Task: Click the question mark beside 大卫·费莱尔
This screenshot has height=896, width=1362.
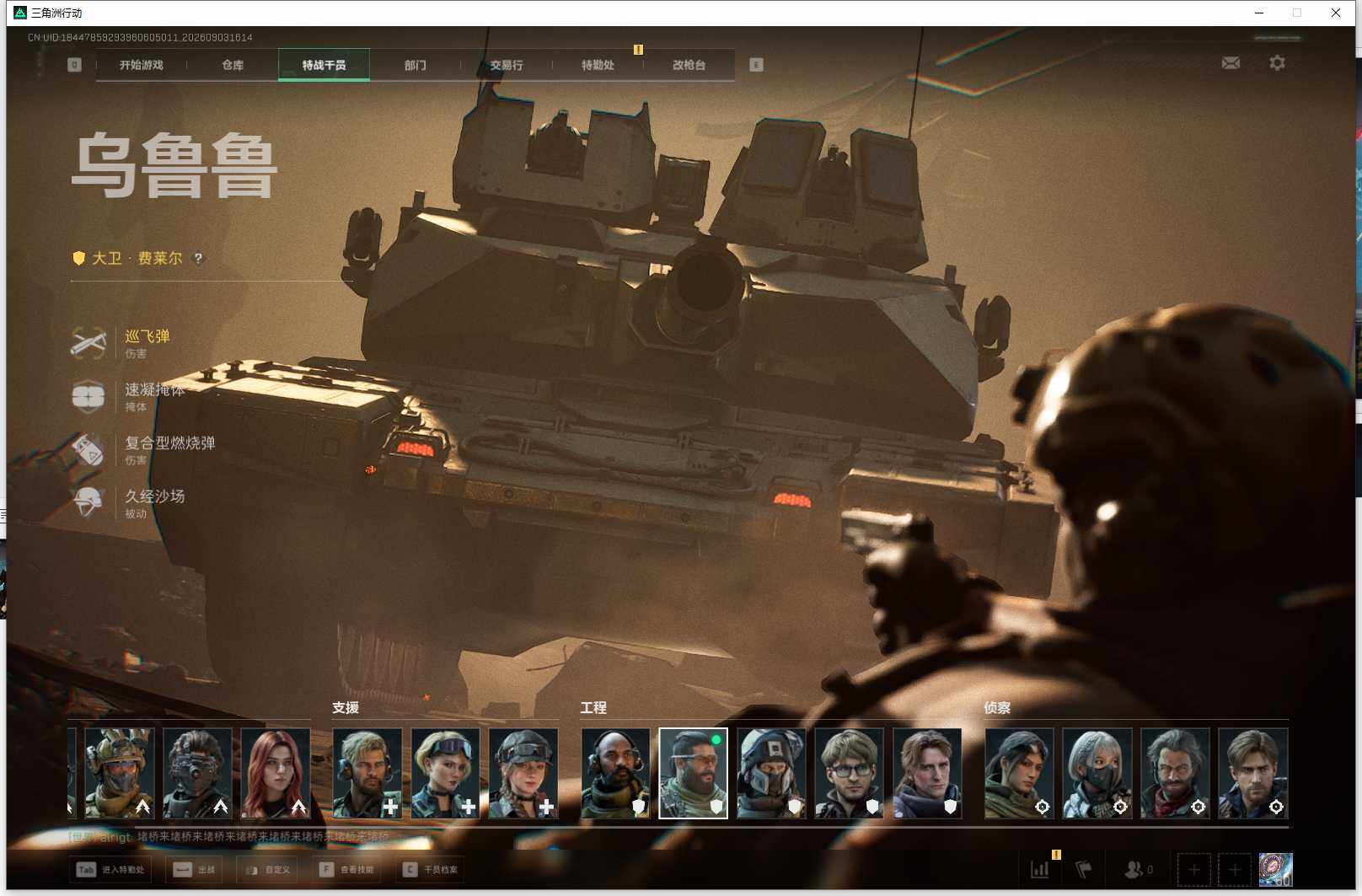Action: pos(198,259)
